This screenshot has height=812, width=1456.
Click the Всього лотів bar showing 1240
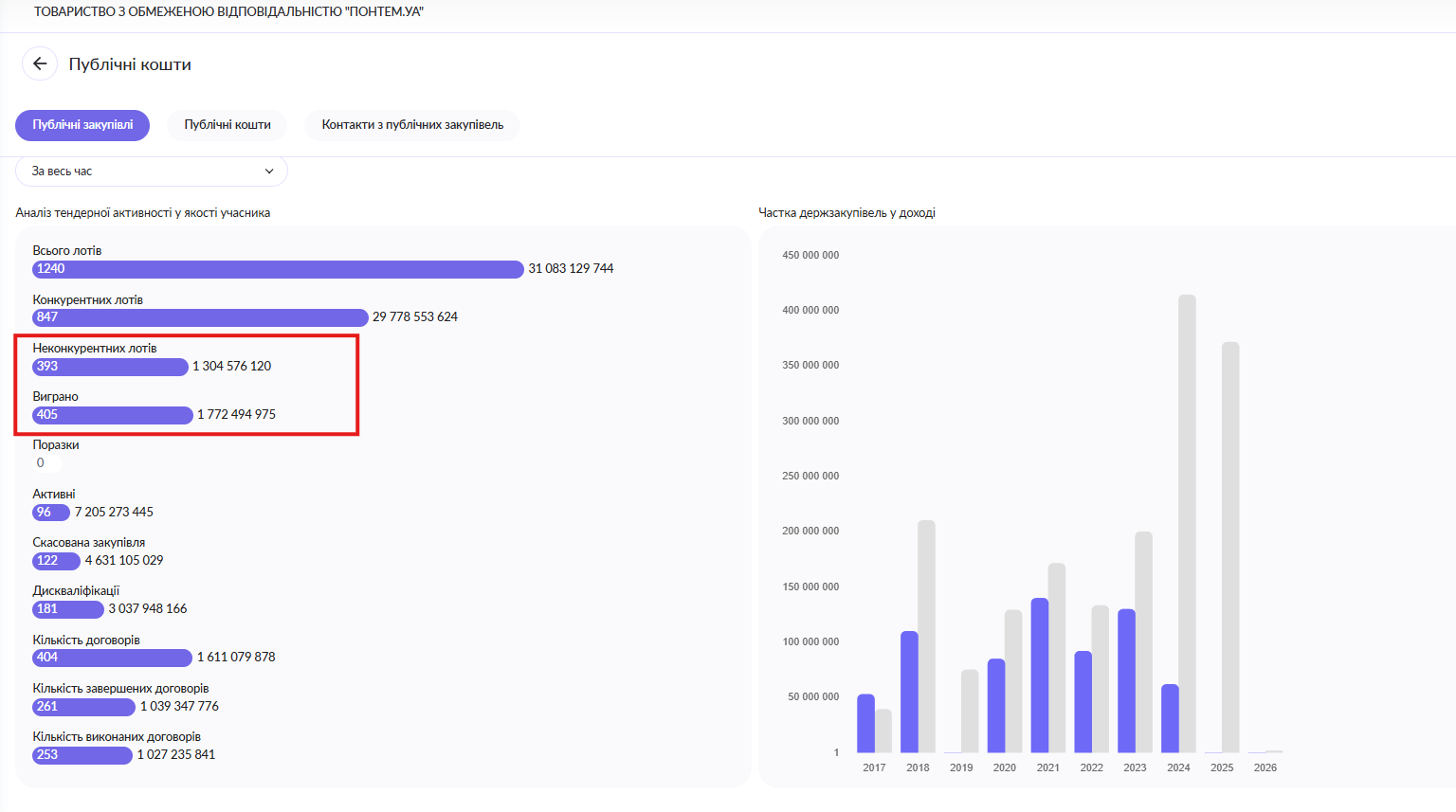point(278,269)
